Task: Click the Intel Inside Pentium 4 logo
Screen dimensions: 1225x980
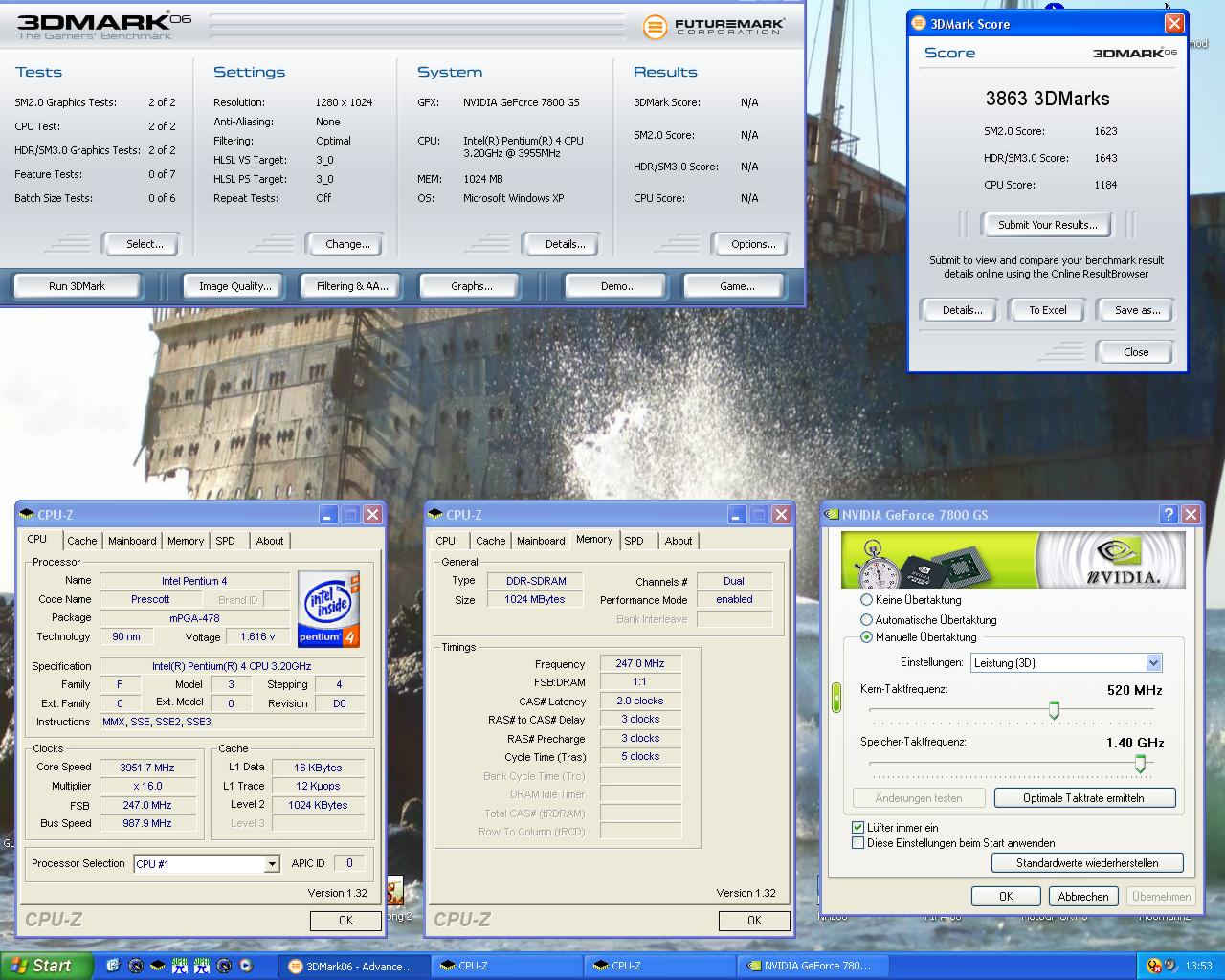Action: pos(328,609)
